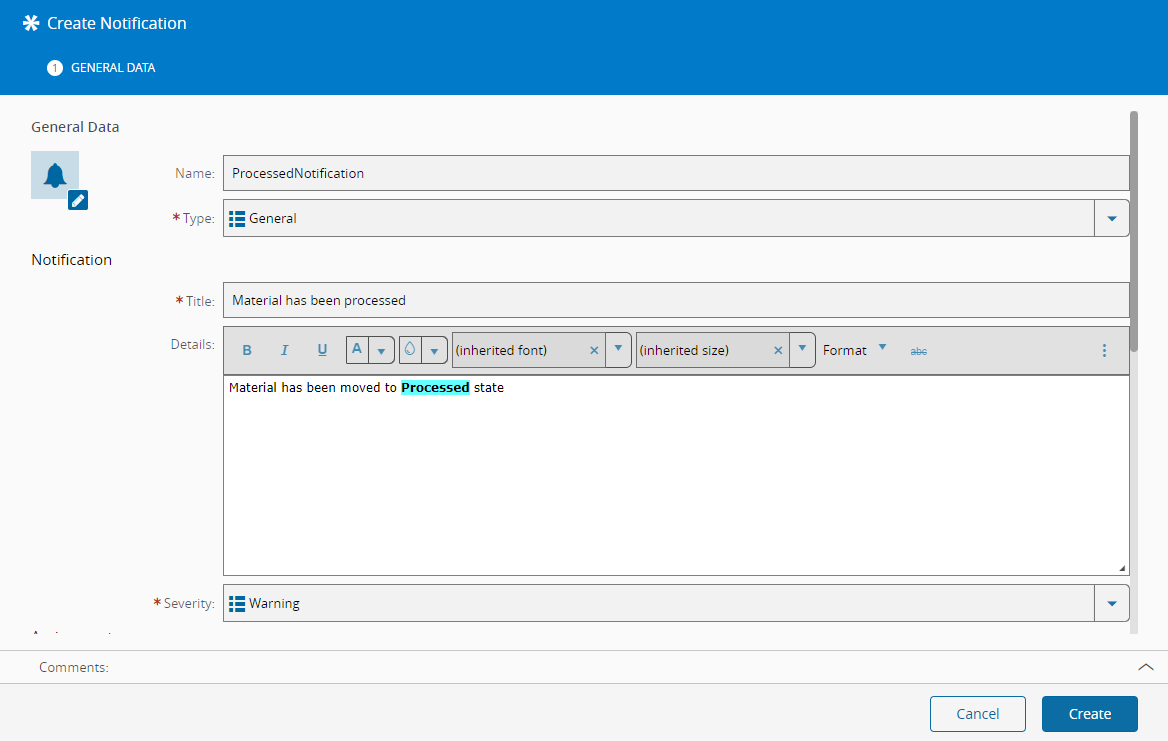Select the General Data step tab
This screenshot has width=1168, height=741.
click(x=102, y=68)
